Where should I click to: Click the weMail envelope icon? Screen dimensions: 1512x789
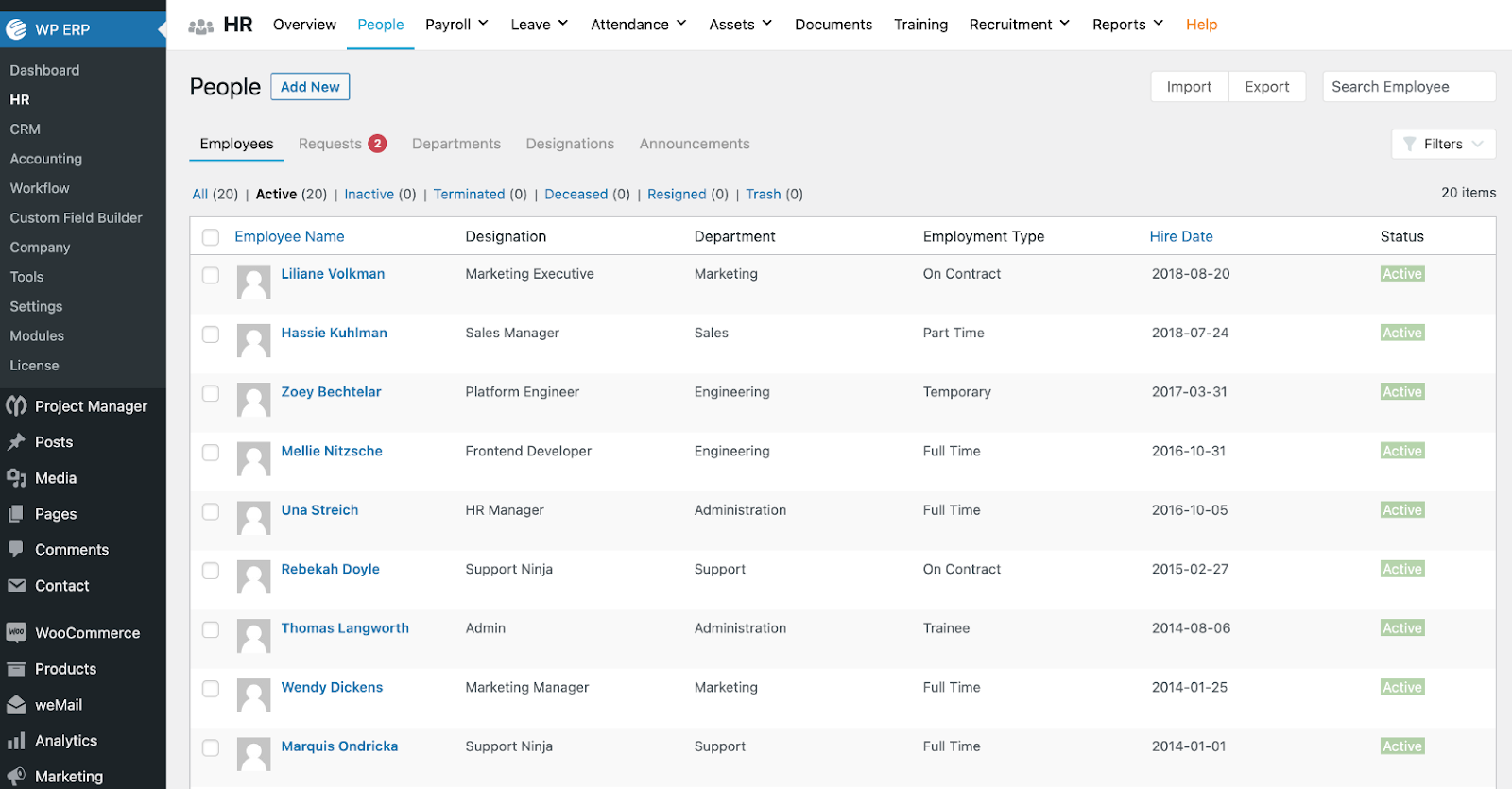coord(16,705)
